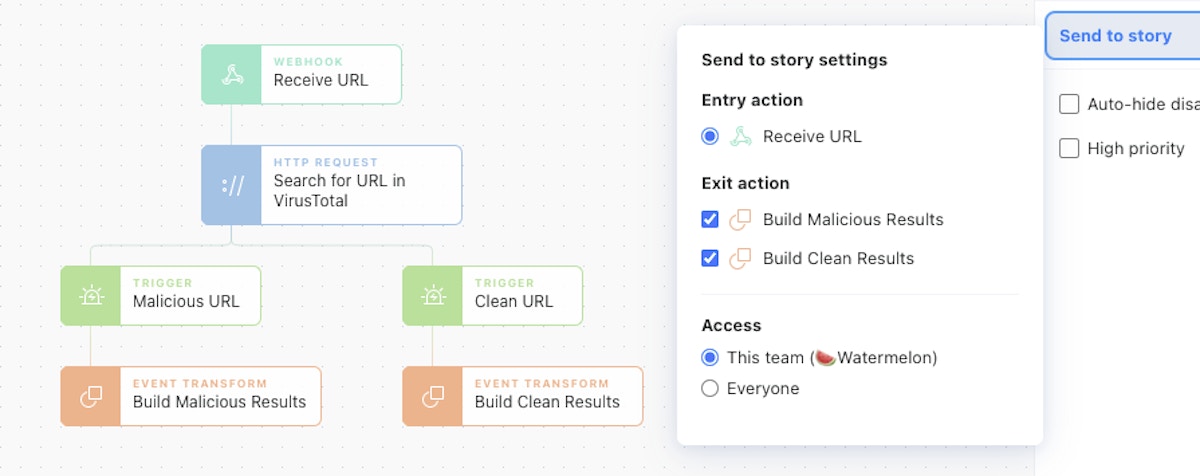
Task: Enable the High priority checkbox
Action: (1069, 148)
